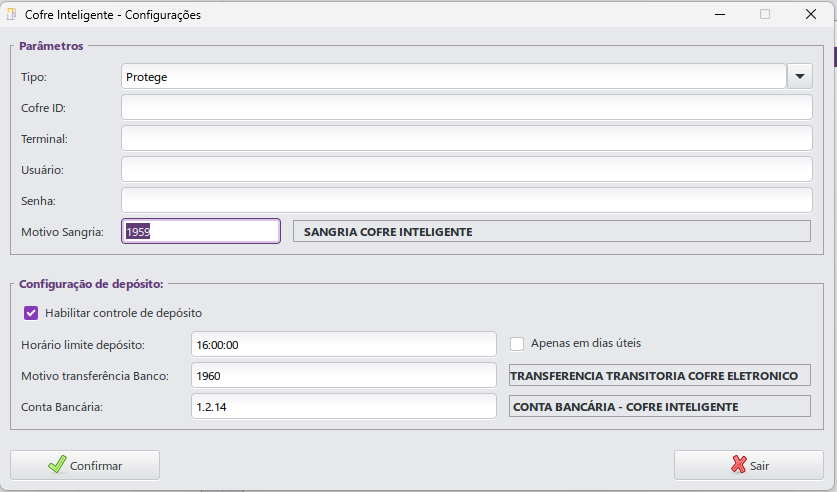Click the Motivo Sangria code field
837x492 pixels.
pyautogui.click(x=200, y=232)
